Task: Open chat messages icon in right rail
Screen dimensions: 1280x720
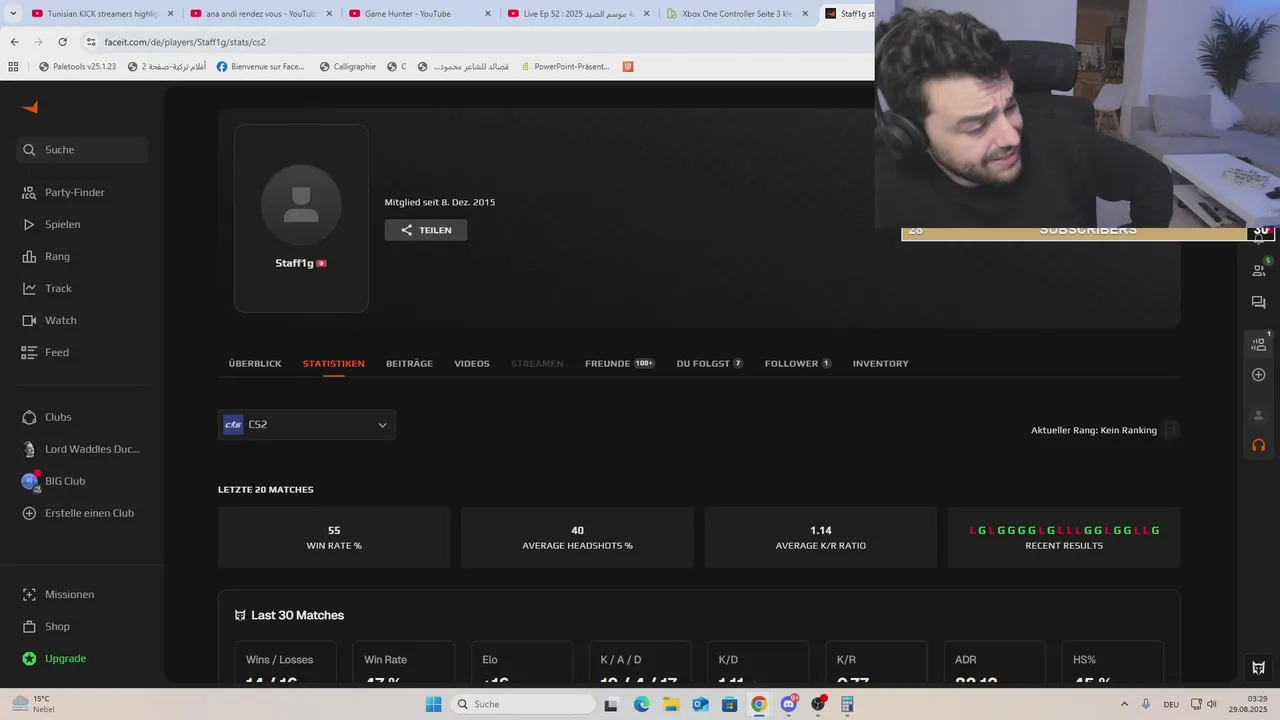Action: point(1259,302)
